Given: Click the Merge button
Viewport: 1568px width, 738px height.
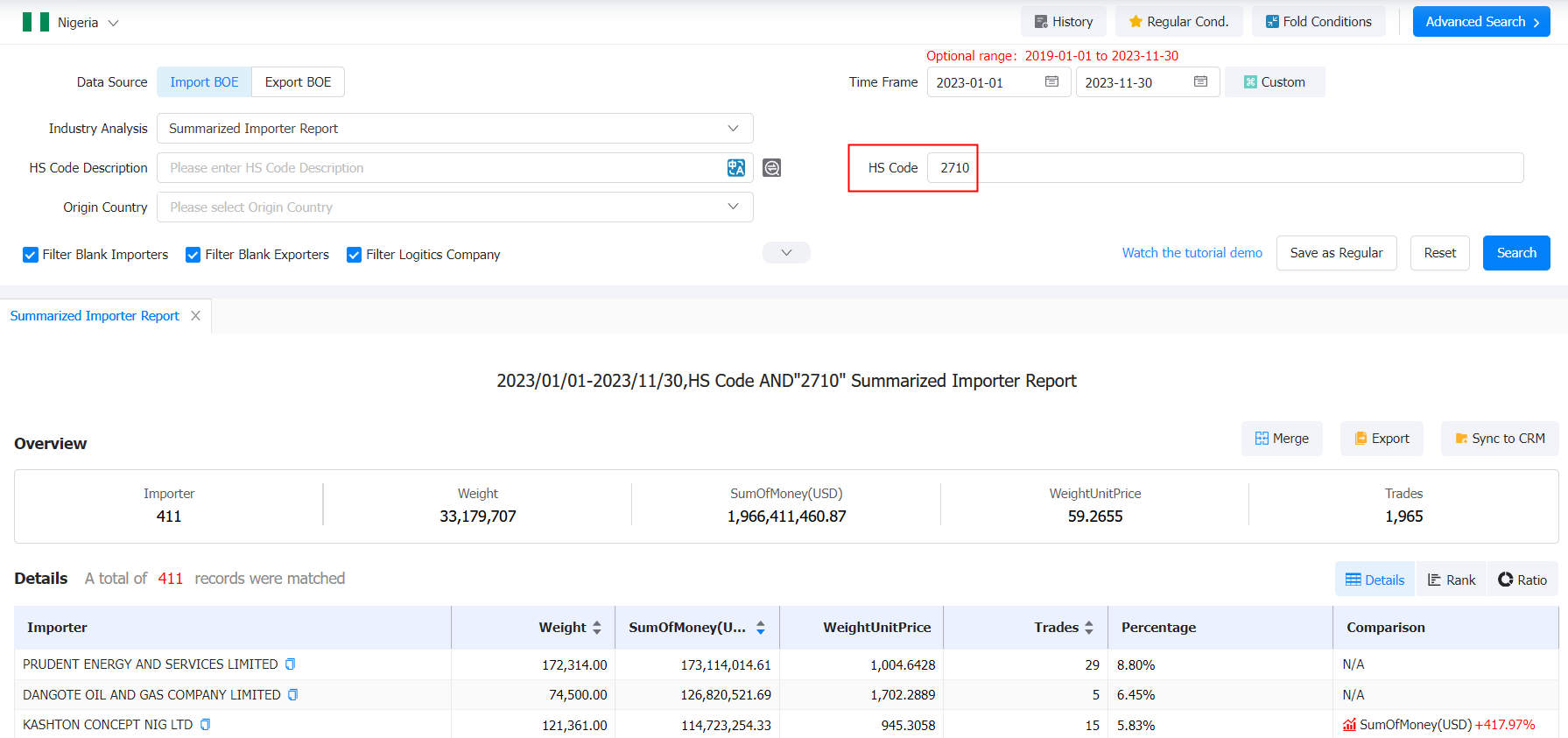Looking at the screenshot, I should click(1282, 438).
